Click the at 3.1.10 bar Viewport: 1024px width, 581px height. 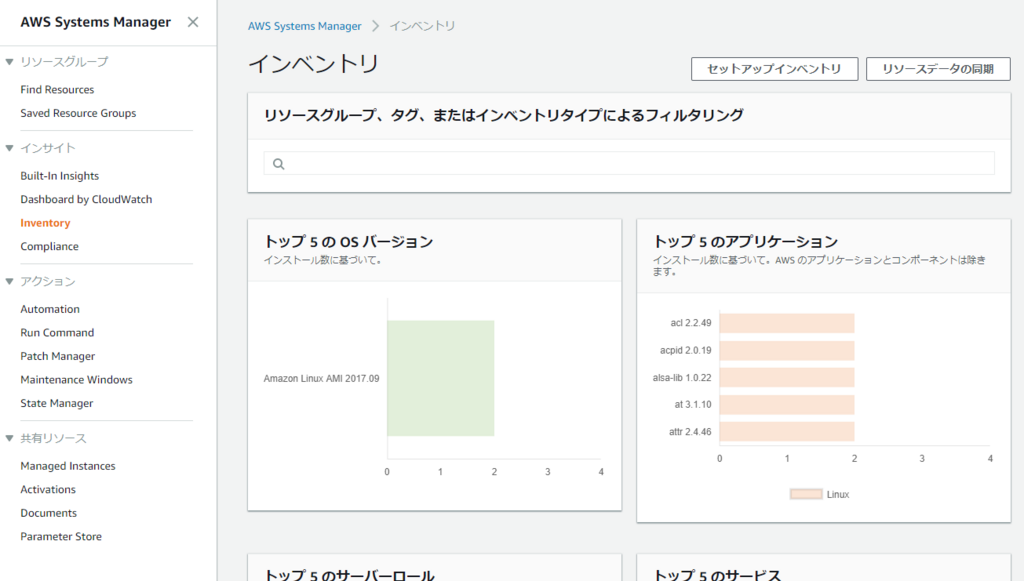pyautogui.click(x=787, y=405)
